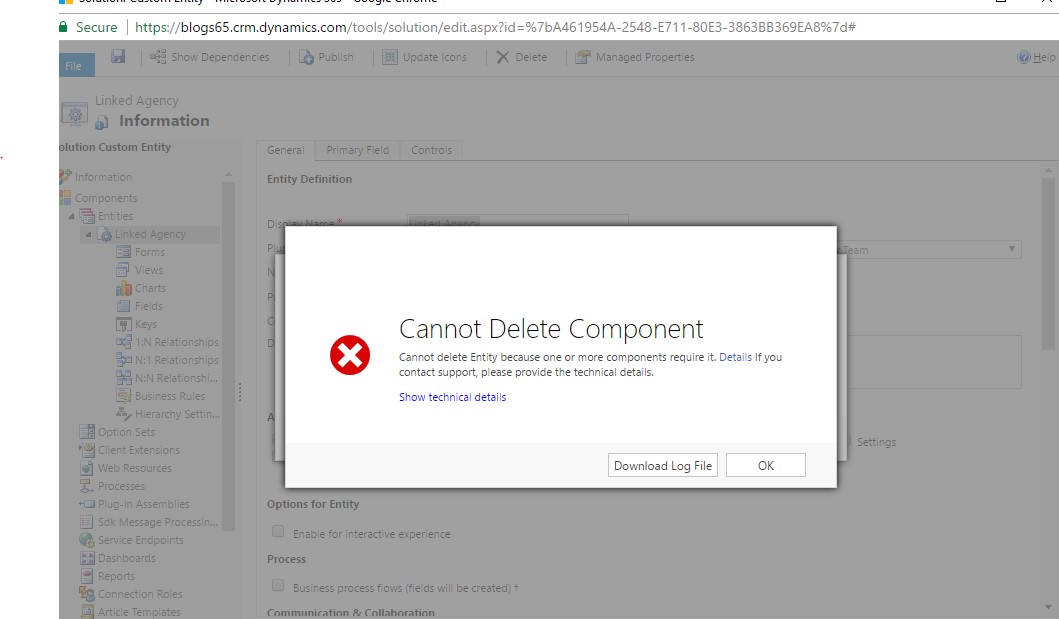Click the Connection Roles icon

pyautogui.click(x=87, y=594)
